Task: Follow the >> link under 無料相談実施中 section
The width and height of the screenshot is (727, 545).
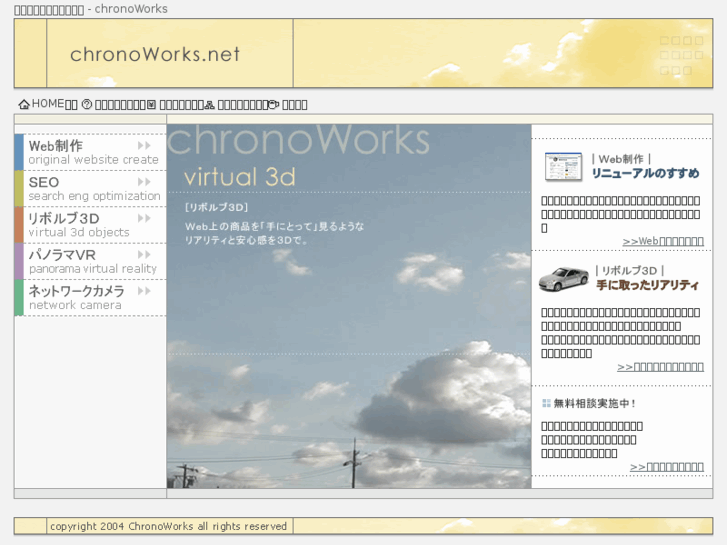Action: [667, 467]
